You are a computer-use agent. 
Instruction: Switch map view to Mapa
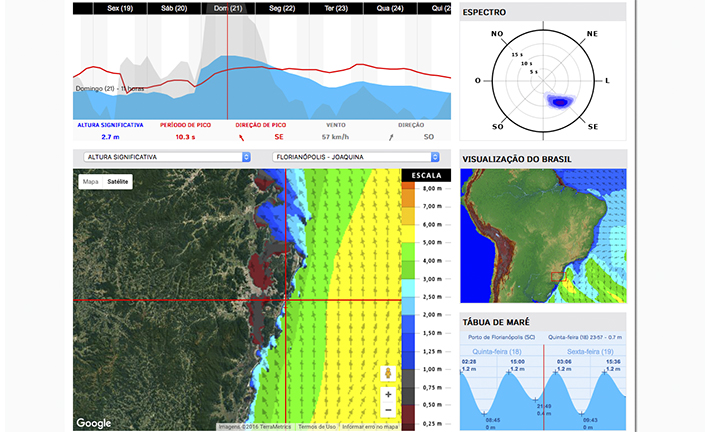click(x=91, y=182)
